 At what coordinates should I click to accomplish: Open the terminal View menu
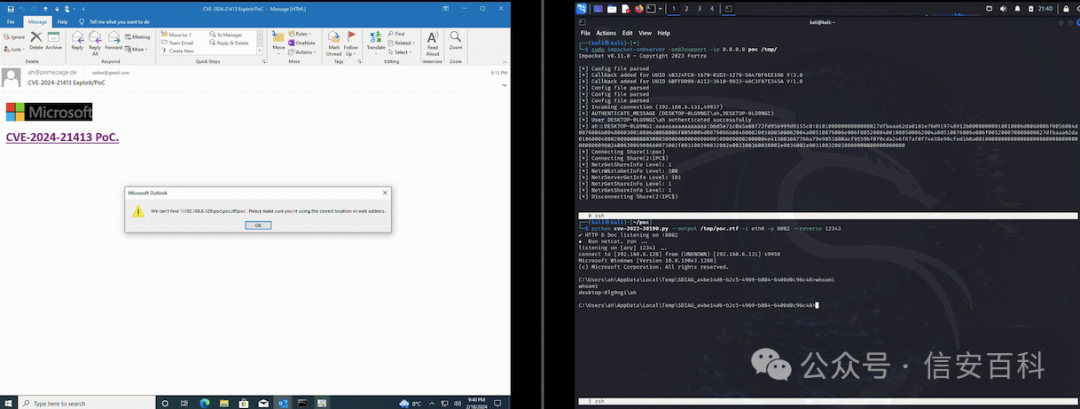[x=645, y=33]
